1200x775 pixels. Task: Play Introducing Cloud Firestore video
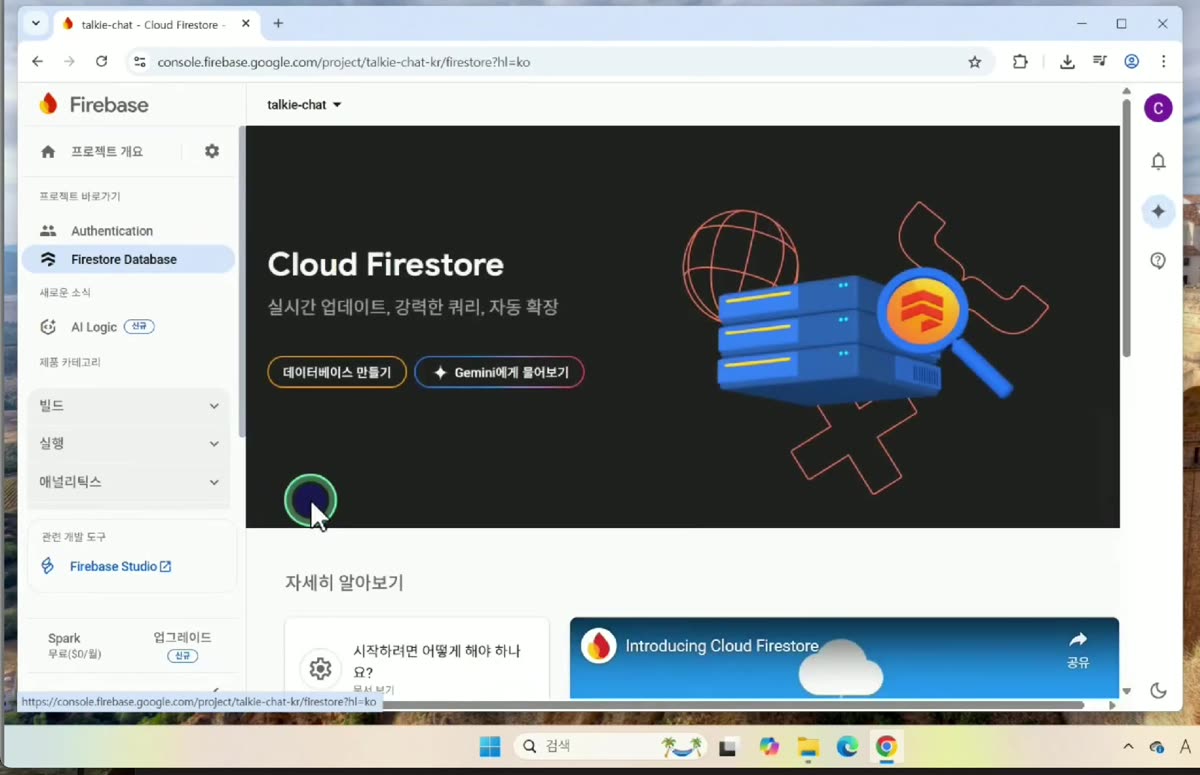pyautogui.click(x=844, y=658)
